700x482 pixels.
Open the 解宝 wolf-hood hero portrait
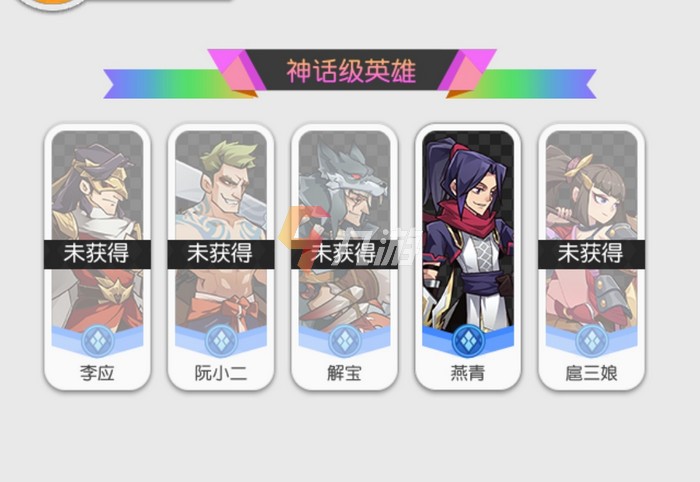tap(345, 232)
